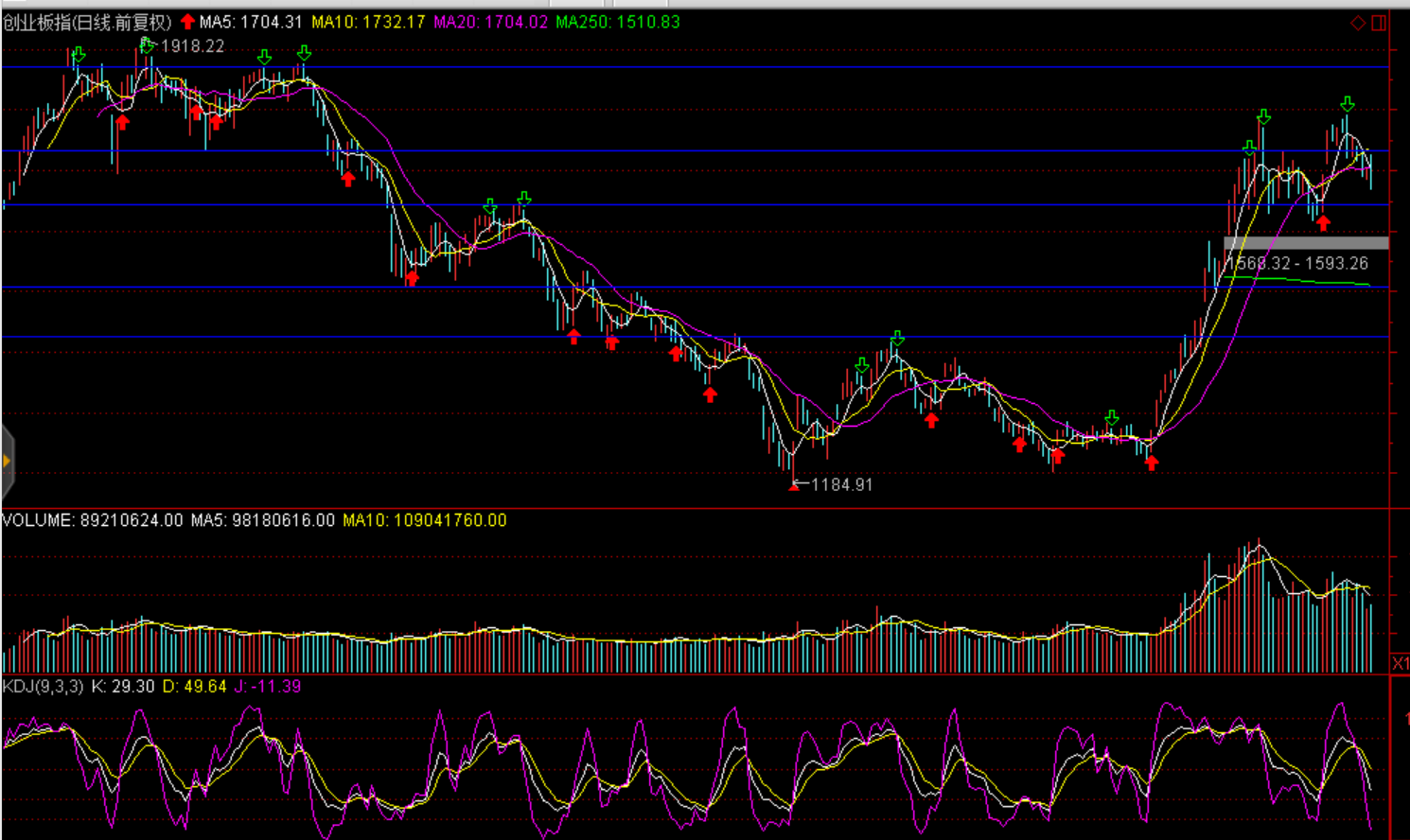Click the red diamond icon at top right
This screenshot has height=840, width=1410.
pos(1357,23)
